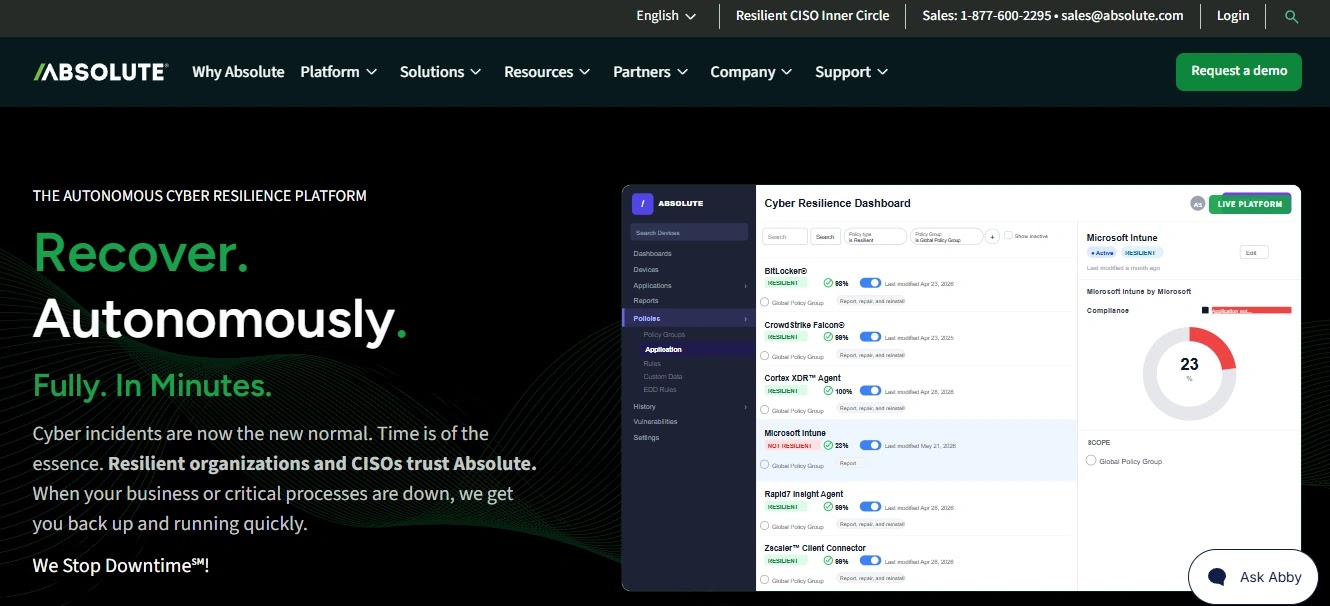Click BitLocker's Report, repair, and reinstall button
1330x606 pixels.
872,301
